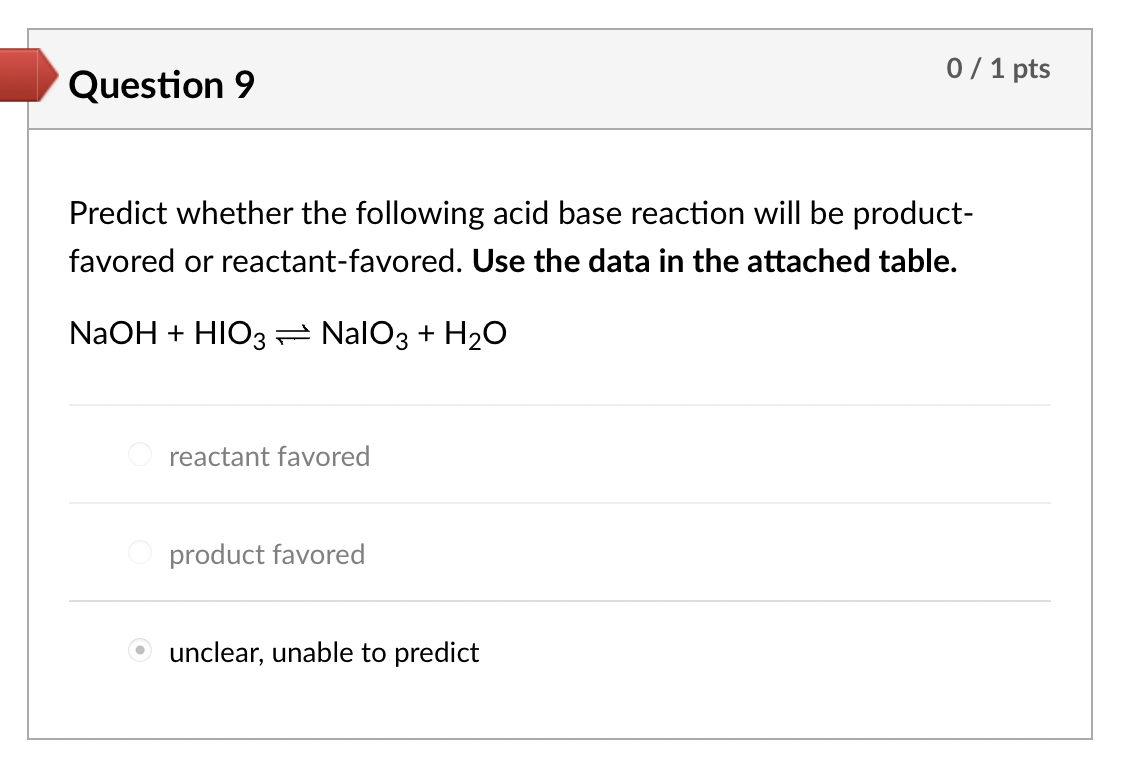Viewport: 1122px width, 766px height.
Task: Click the unfilled radio circle beside product favored
Action: (139, 552)
